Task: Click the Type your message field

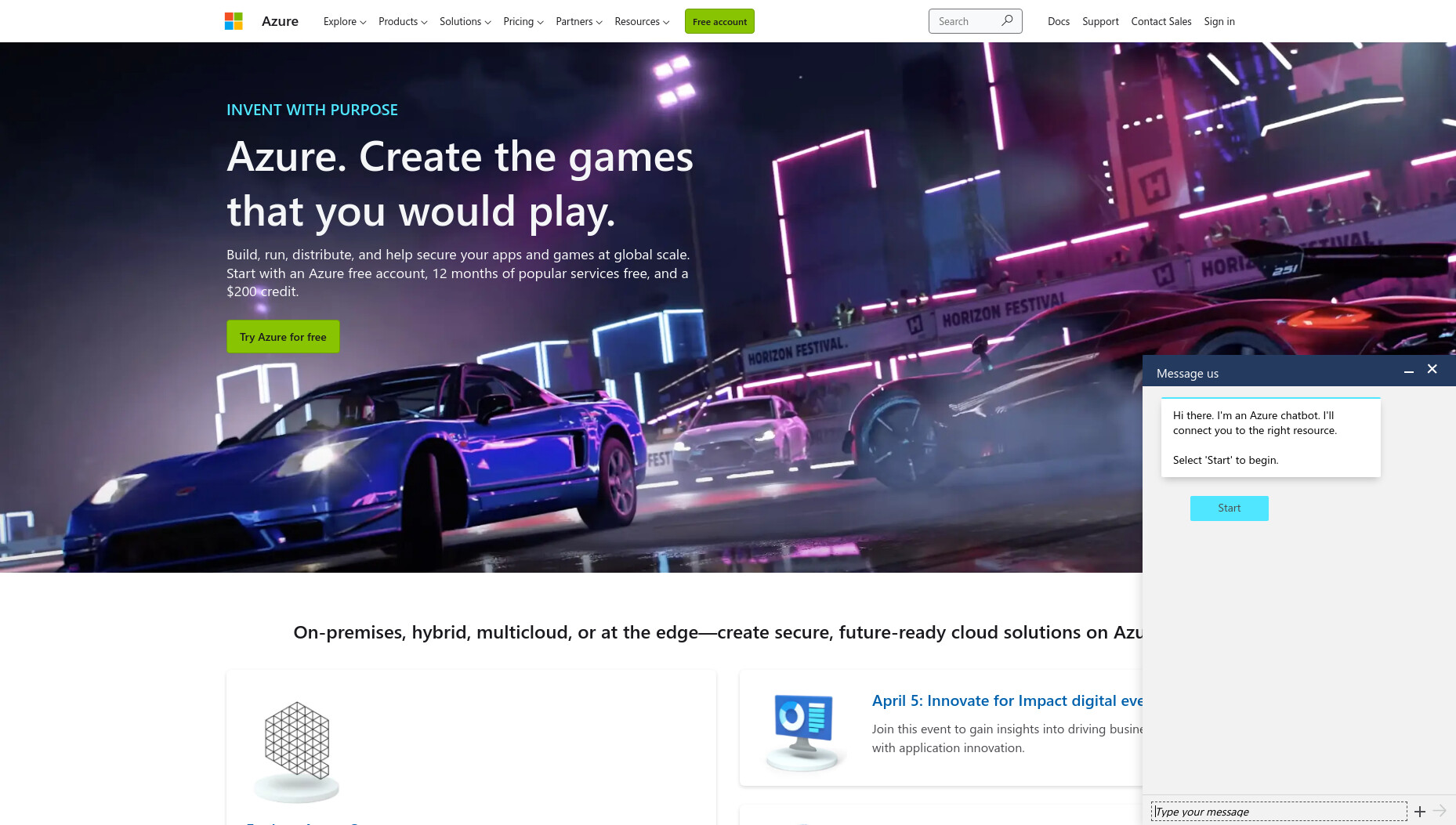Action: click(x=1279, y=812)
